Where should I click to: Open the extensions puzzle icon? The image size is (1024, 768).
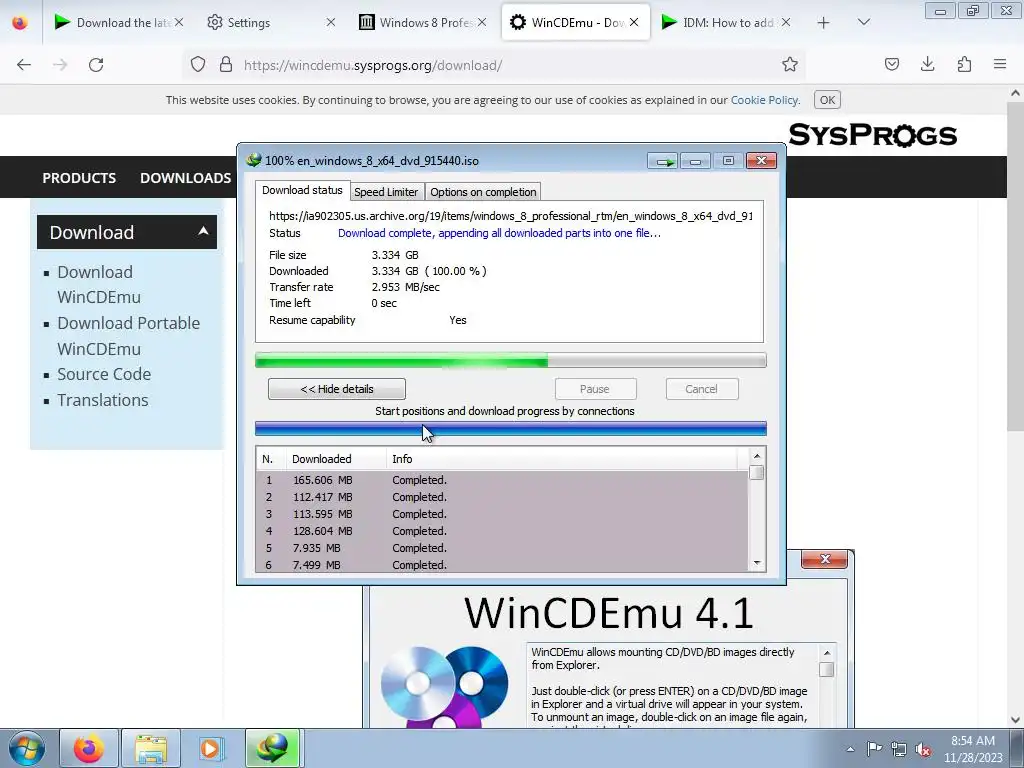pyautogui.click(x=964, y=65)
